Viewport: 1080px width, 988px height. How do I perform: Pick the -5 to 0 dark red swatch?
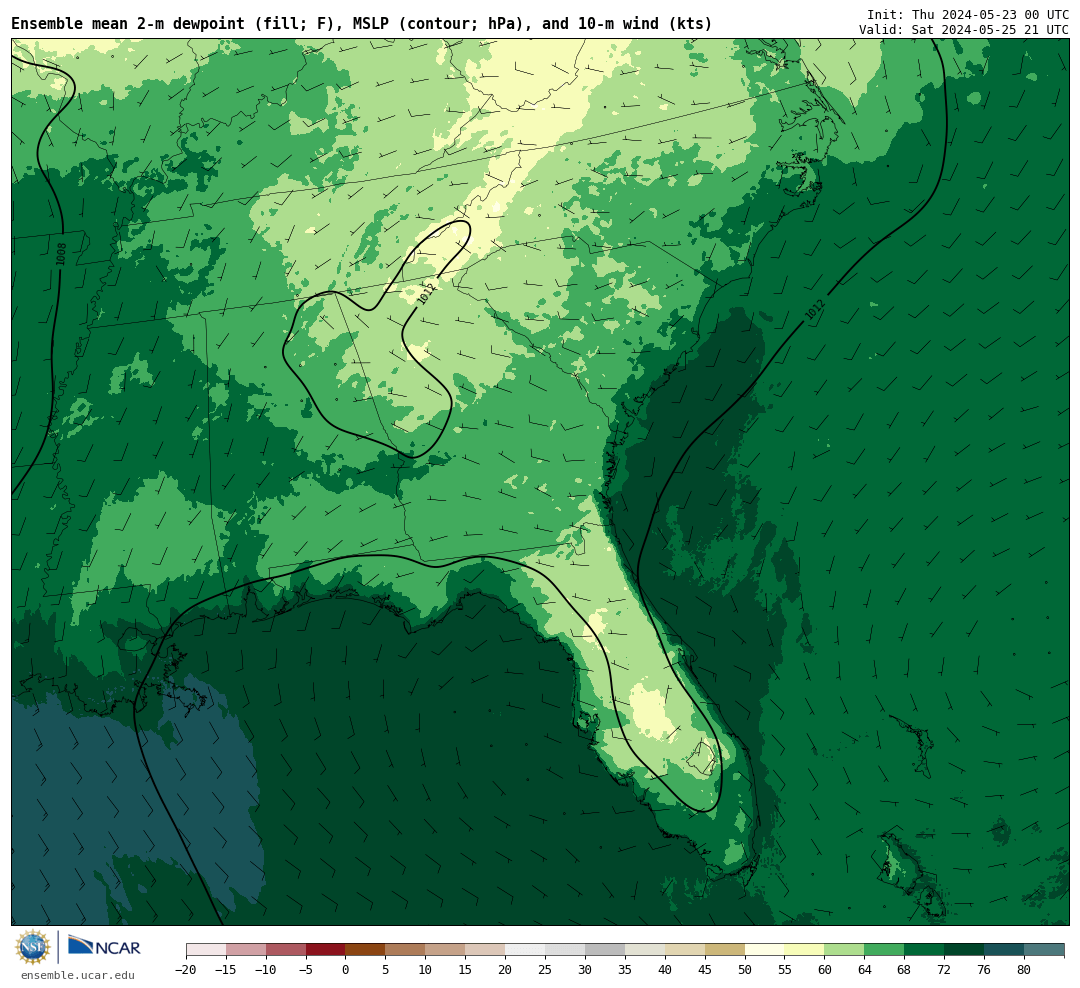[326, 950]
